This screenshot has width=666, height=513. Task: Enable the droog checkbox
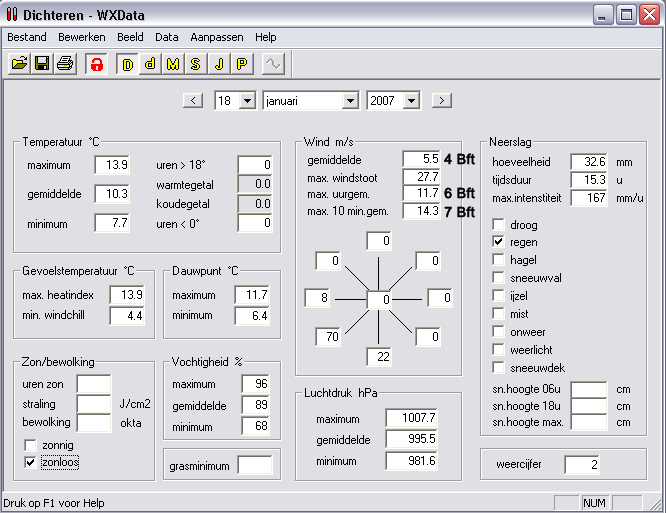[498, 224]
